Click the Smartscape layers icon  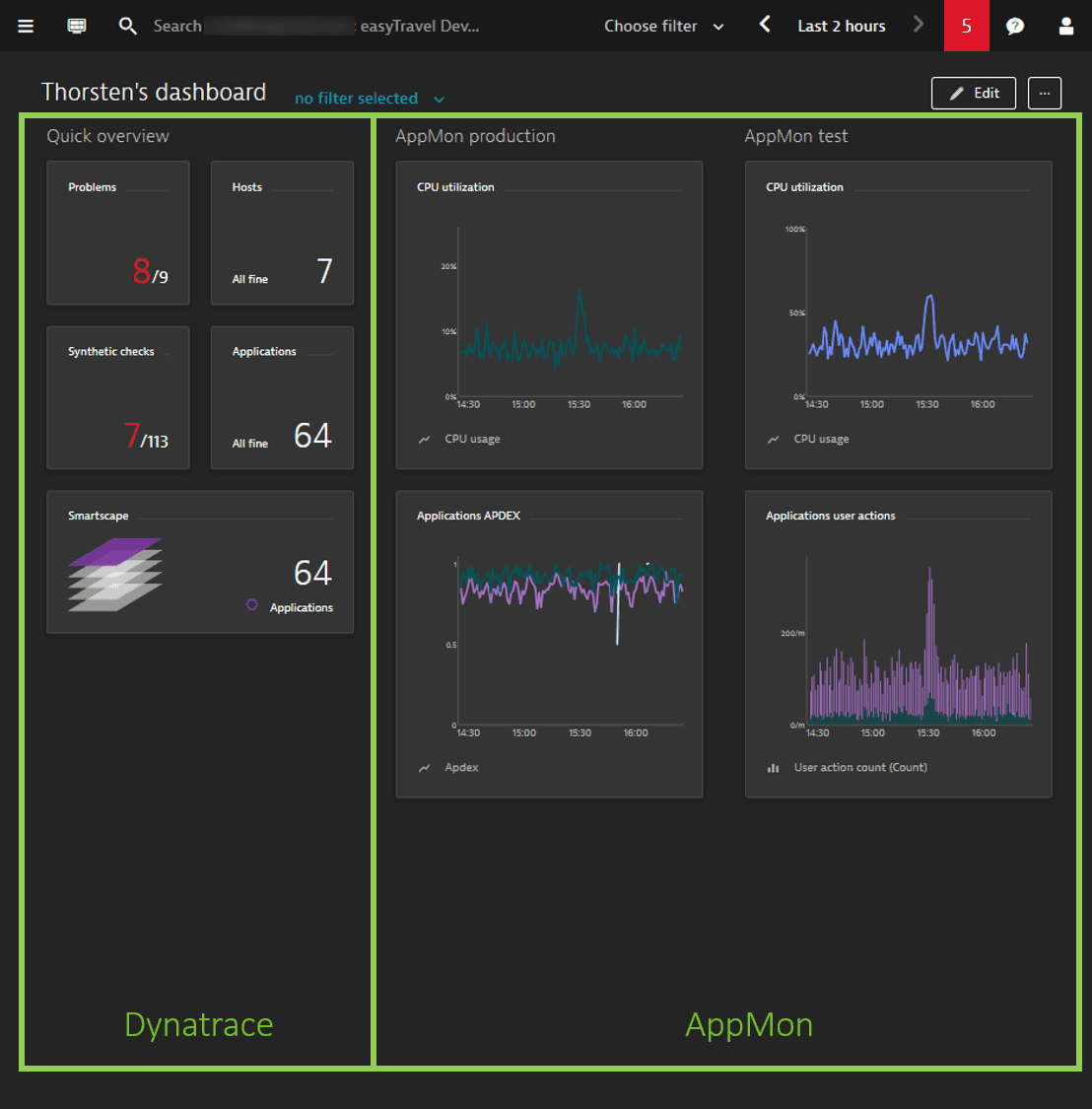click(x=114, y=575)
